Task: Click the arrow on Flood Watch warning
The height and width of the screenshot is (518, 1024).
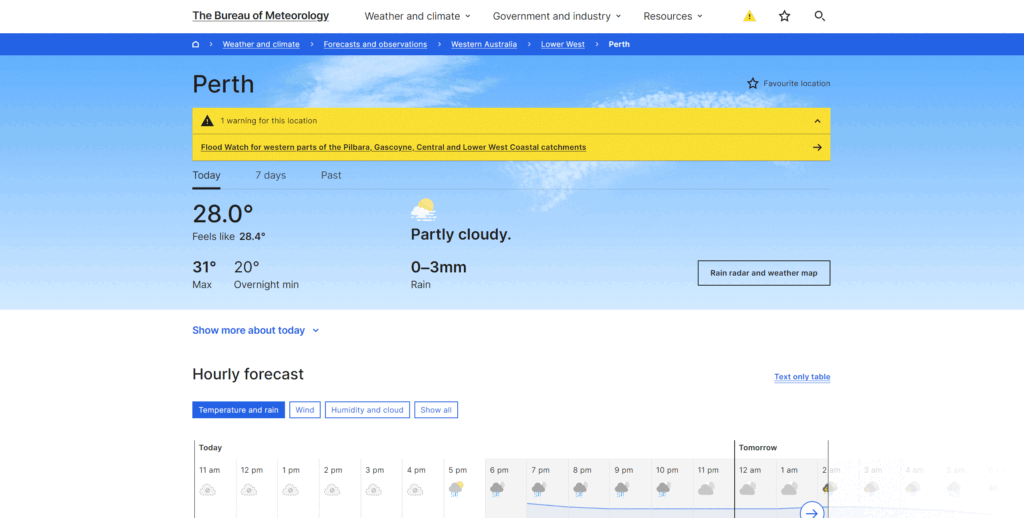Action: pos(817,147)
